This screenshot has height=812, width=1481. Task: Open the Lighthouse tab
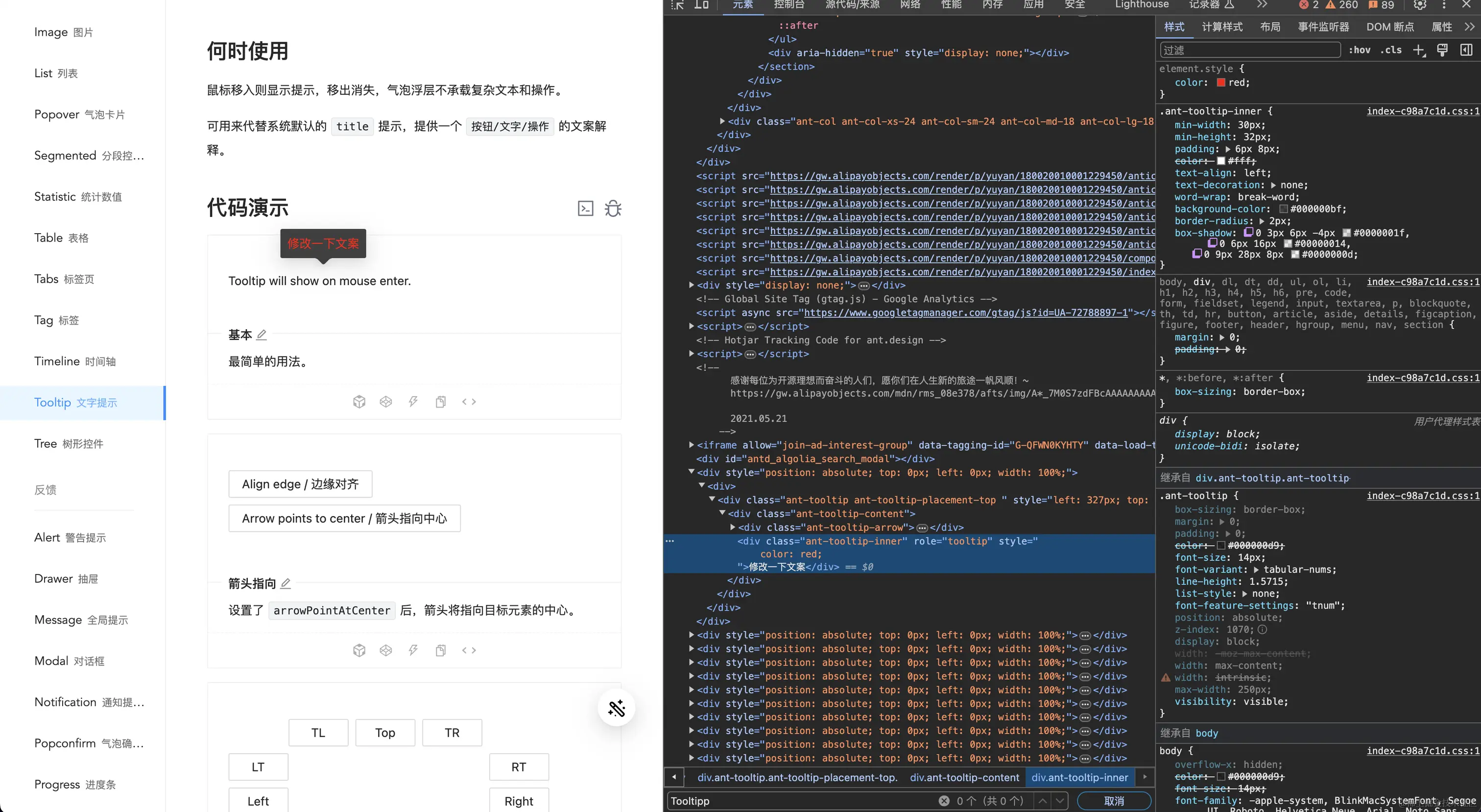tap(1142, 4)
